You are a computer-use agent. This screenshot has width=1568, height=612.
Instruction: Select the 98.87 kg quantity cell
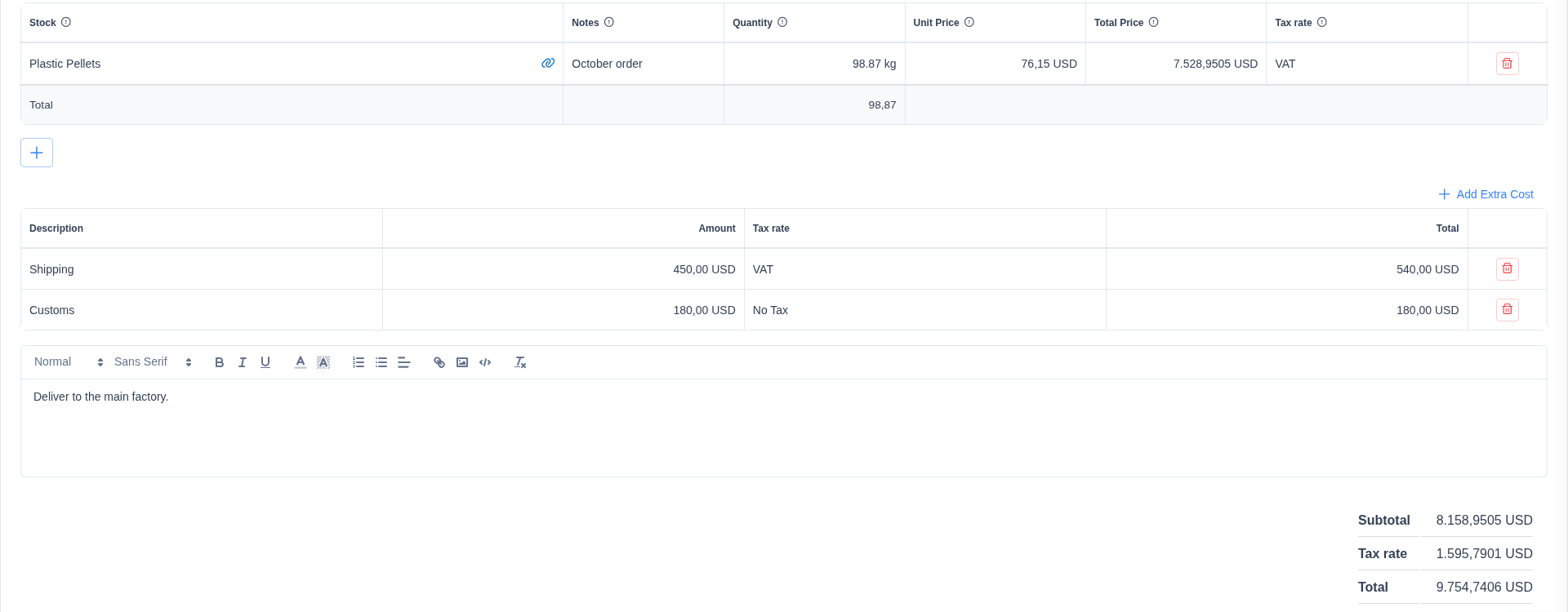(814, 64)
